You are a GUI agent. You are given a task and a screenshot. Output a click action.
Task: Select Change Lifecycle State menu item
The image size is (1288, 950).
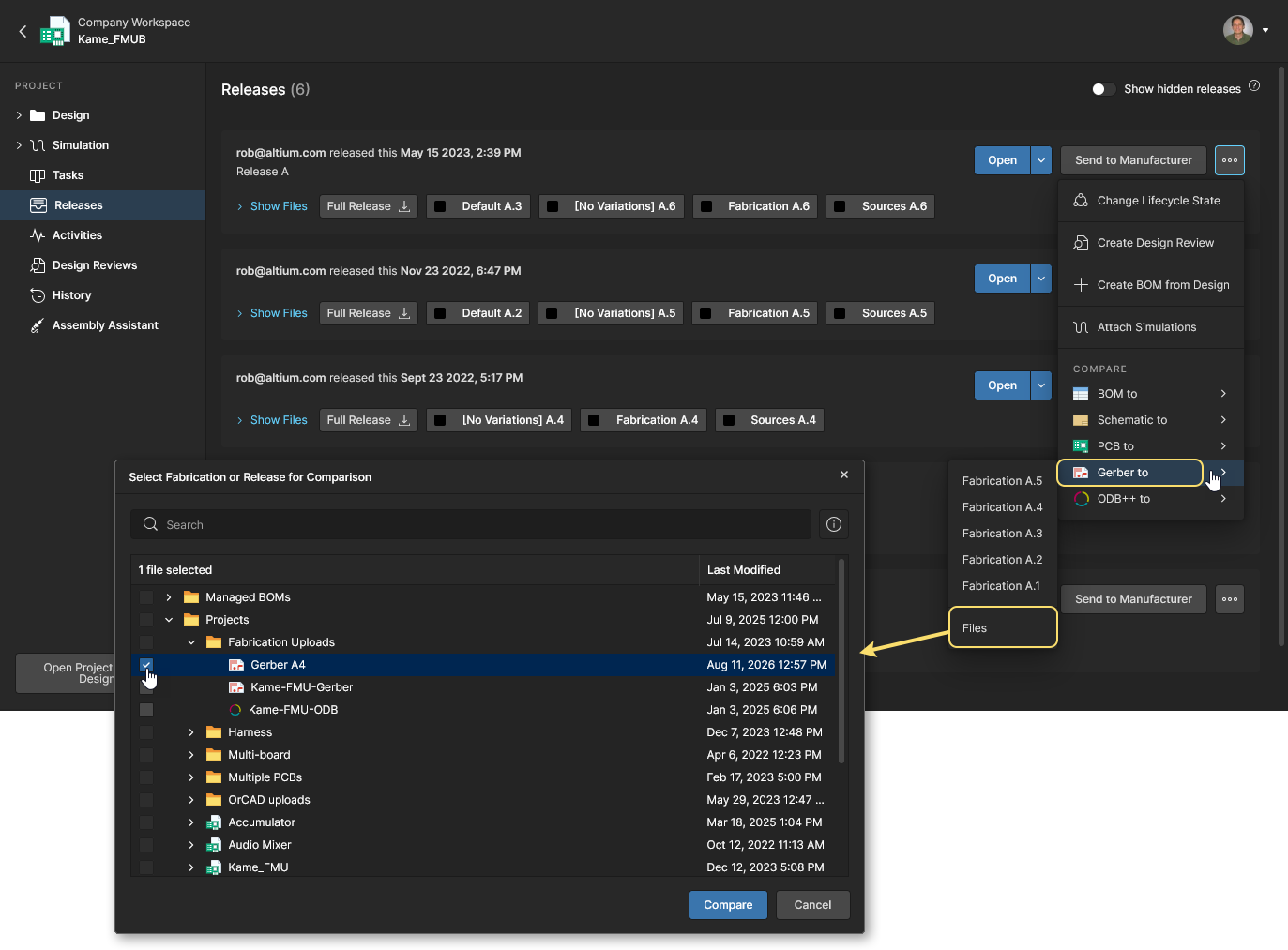1151,201
